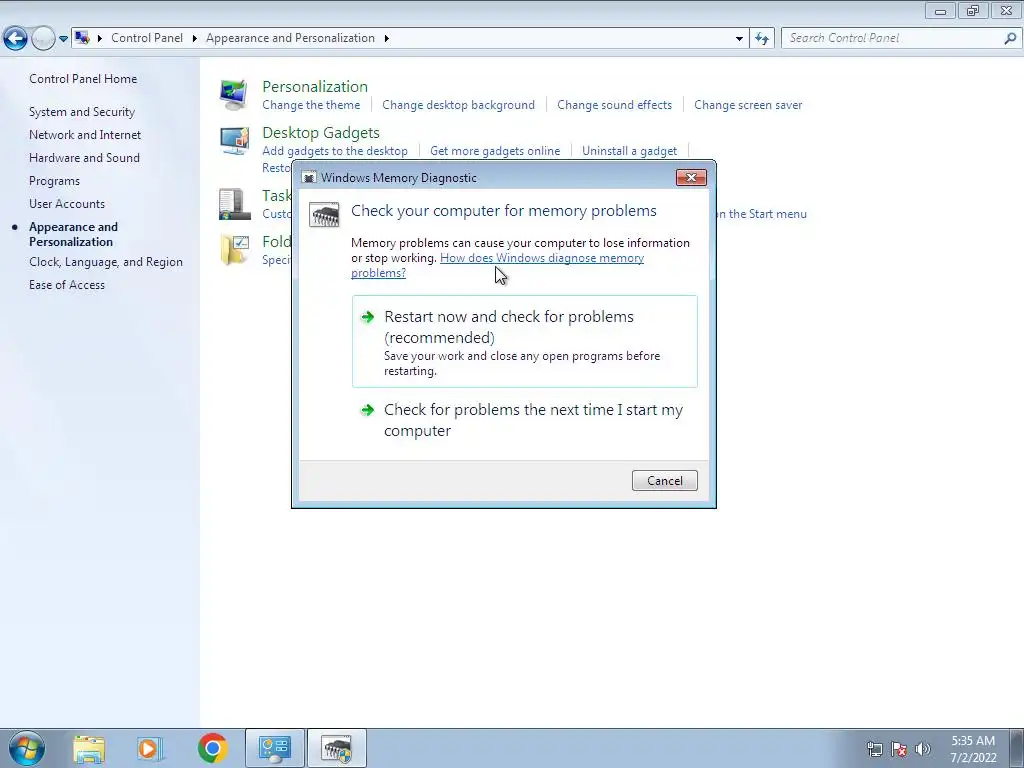Open the Windows Start orb
This screenshot has width=1024, height=768.
tap(27, 748)
